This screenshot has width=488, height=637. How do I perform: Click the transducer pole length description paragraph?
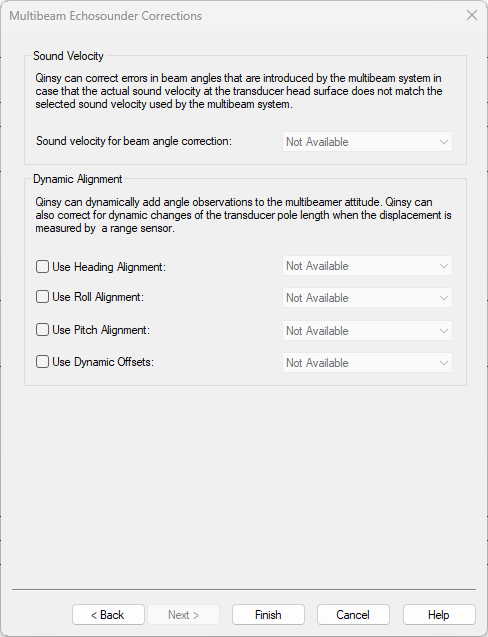pyautogui.click(x=243, y=215)
